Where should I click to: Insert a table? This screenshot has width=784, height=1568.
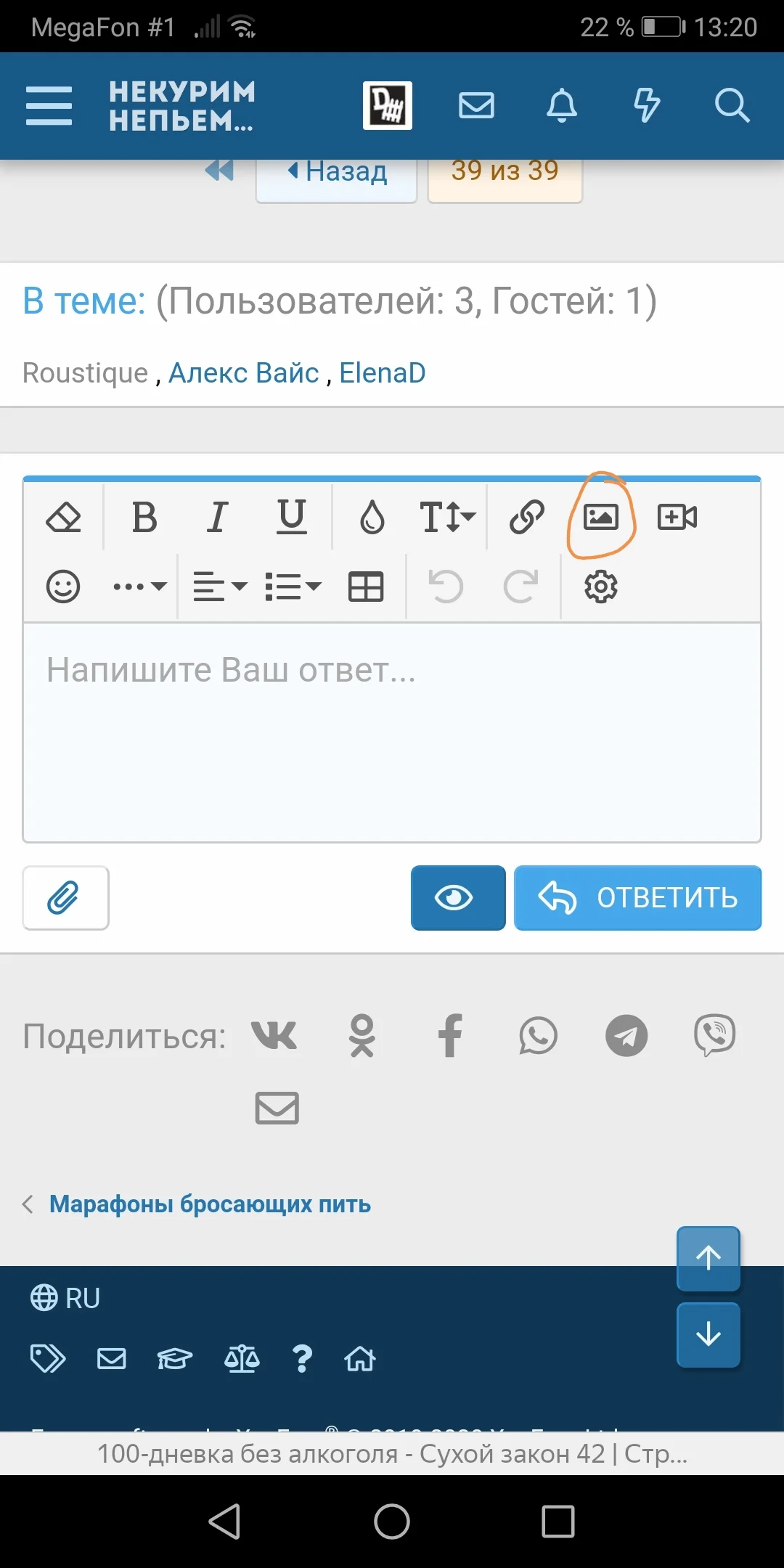[366, 587]
